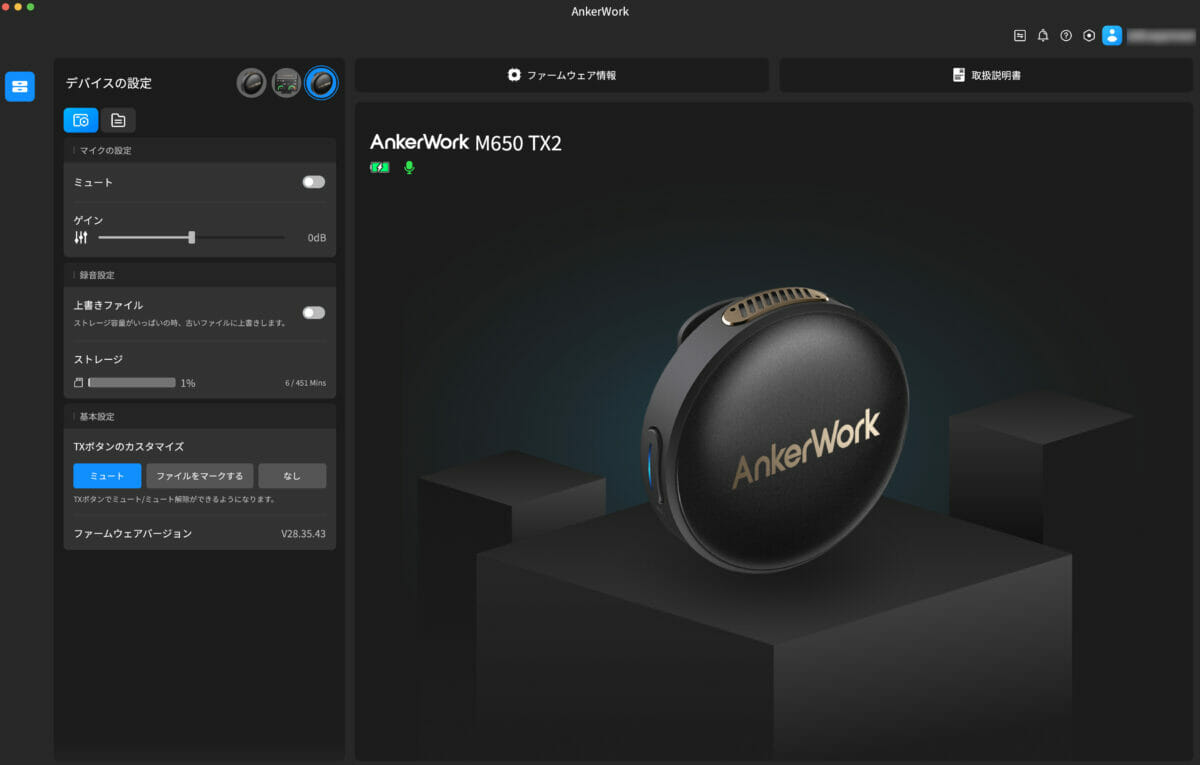This screenshot has height=765, width=1200.
Task: Click the 基本設定 section header
Action: click(97, 416)
